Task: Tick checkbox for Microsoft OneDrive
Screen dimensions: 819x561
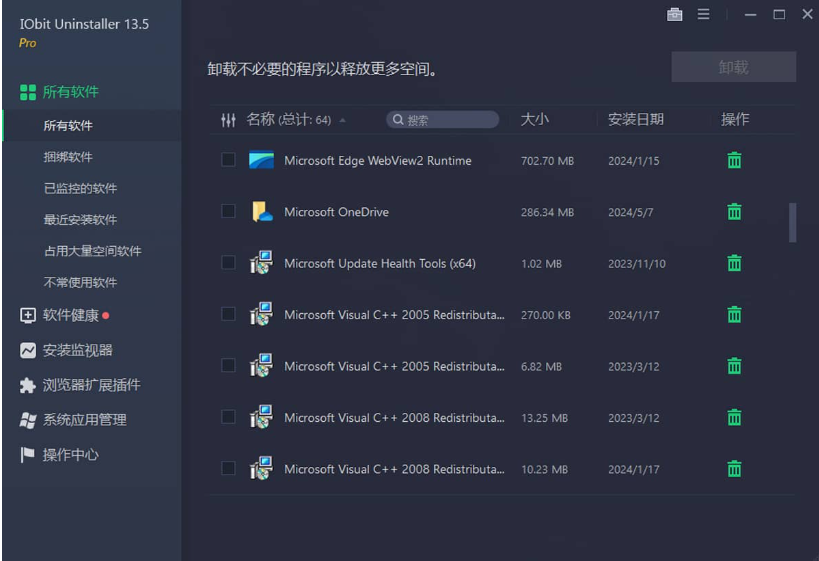Action: pyautogui.click(x=228, y=211)
